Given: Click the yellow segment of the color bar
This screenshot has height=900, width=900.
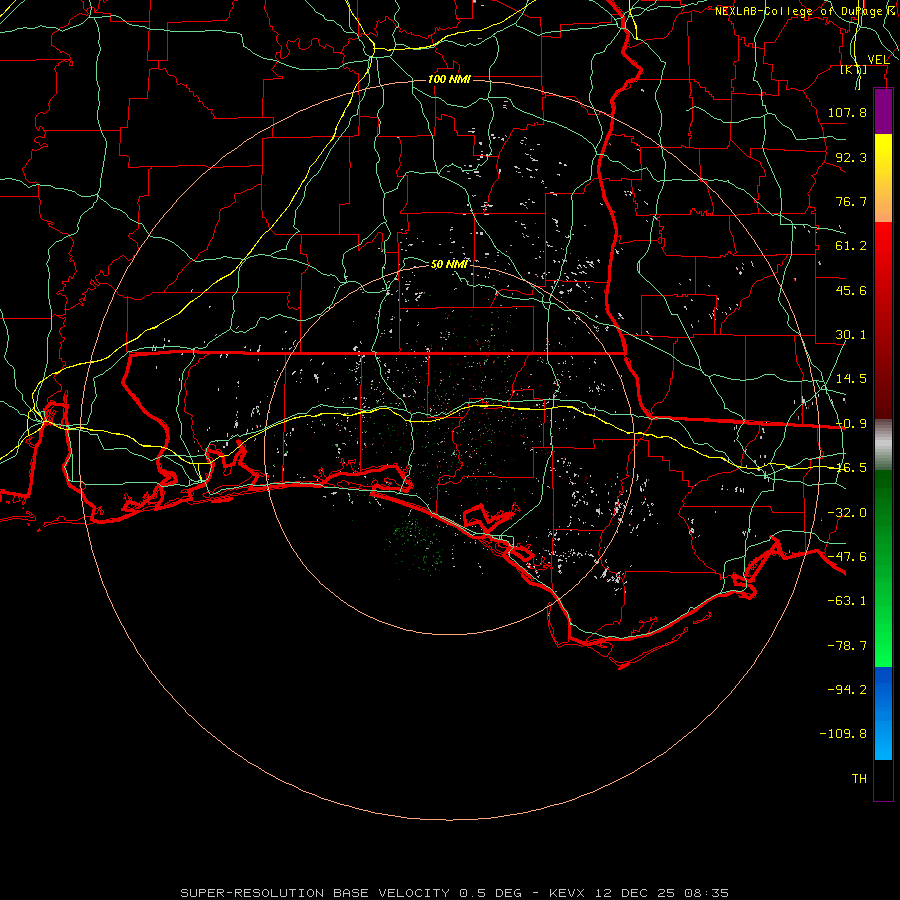Looking at the screenshot, I should 883,178.
